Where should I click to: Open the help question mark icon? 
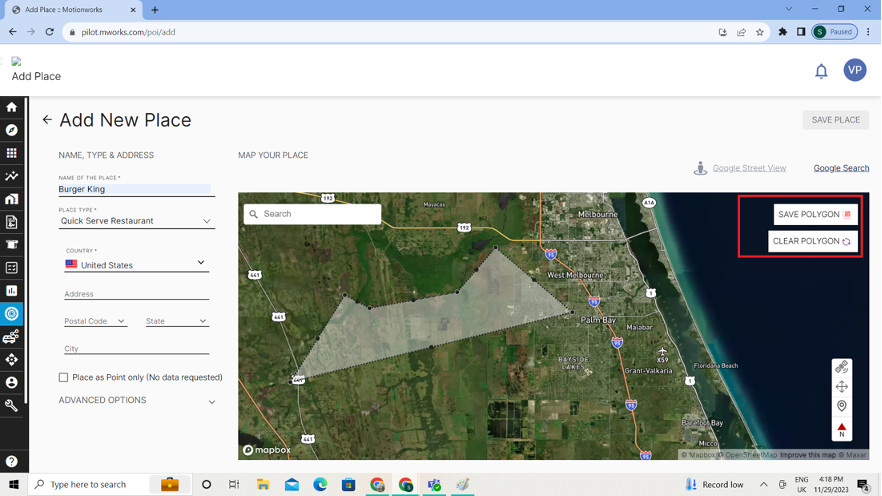11,461
